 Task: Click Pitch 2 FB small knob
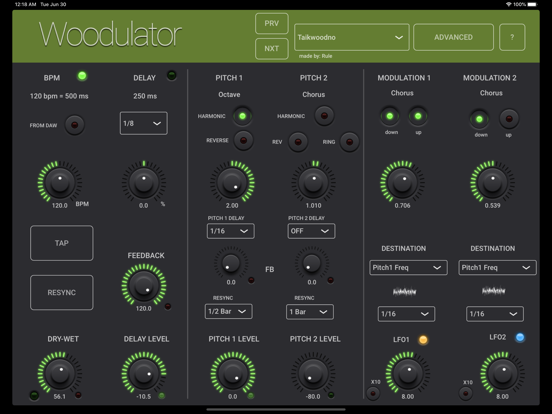tap(312, 263)
